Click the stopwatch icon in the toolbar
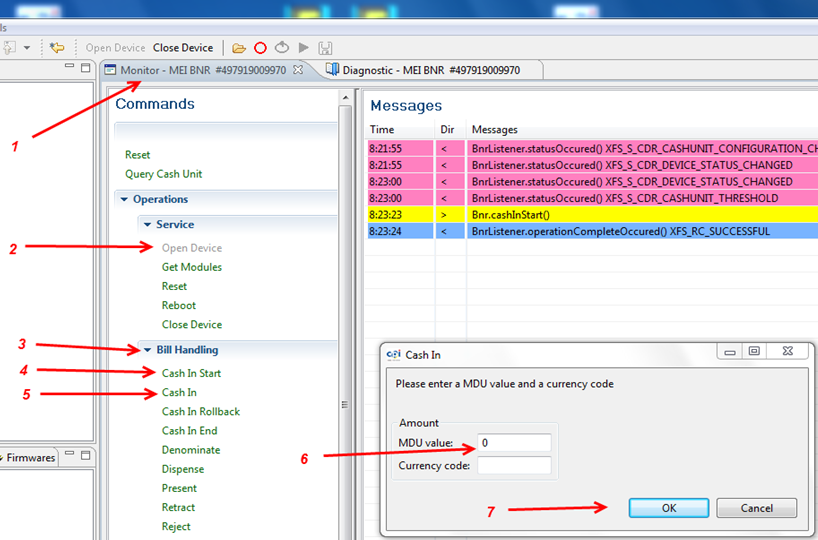 tap(282, 48)
